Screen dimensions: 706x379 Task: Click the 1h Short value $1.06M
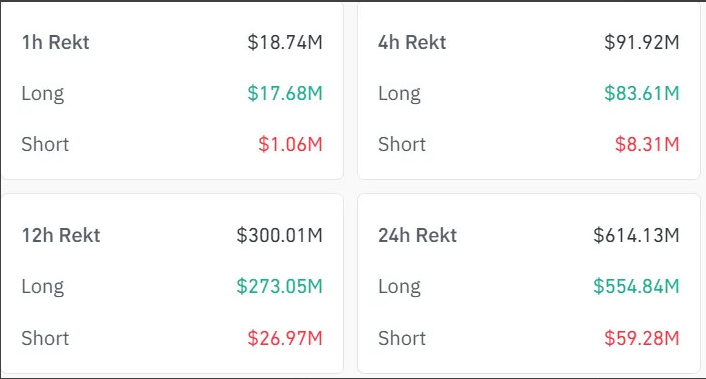coord(290,144)
